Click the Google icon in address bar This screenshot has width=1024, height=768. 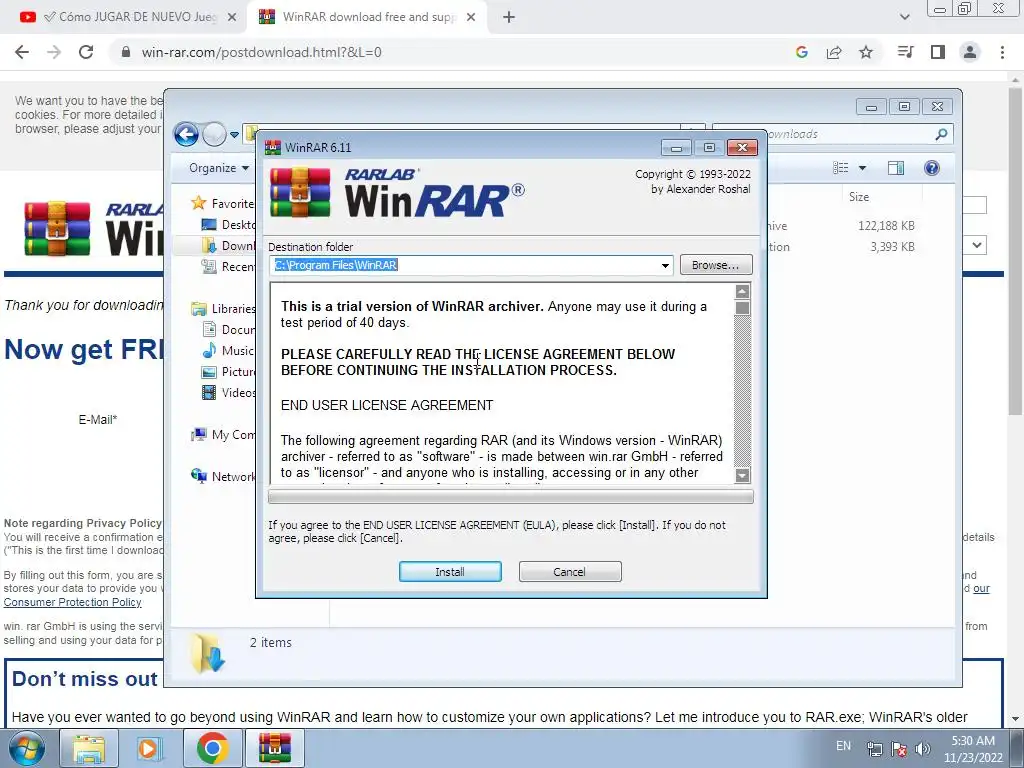(801, 52)
